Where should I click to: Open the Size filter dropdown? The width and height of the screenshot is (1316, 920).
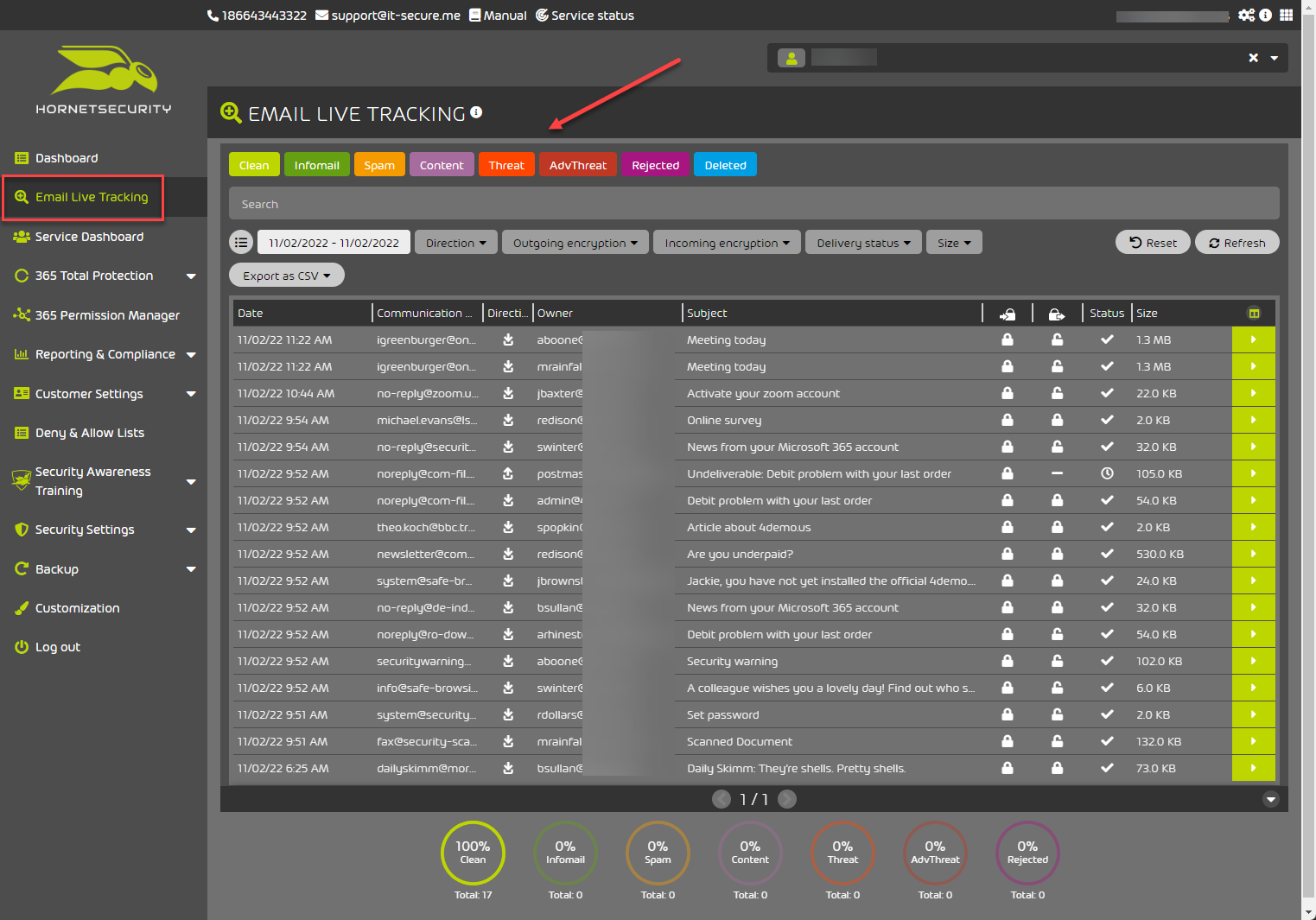coord(955,243)
